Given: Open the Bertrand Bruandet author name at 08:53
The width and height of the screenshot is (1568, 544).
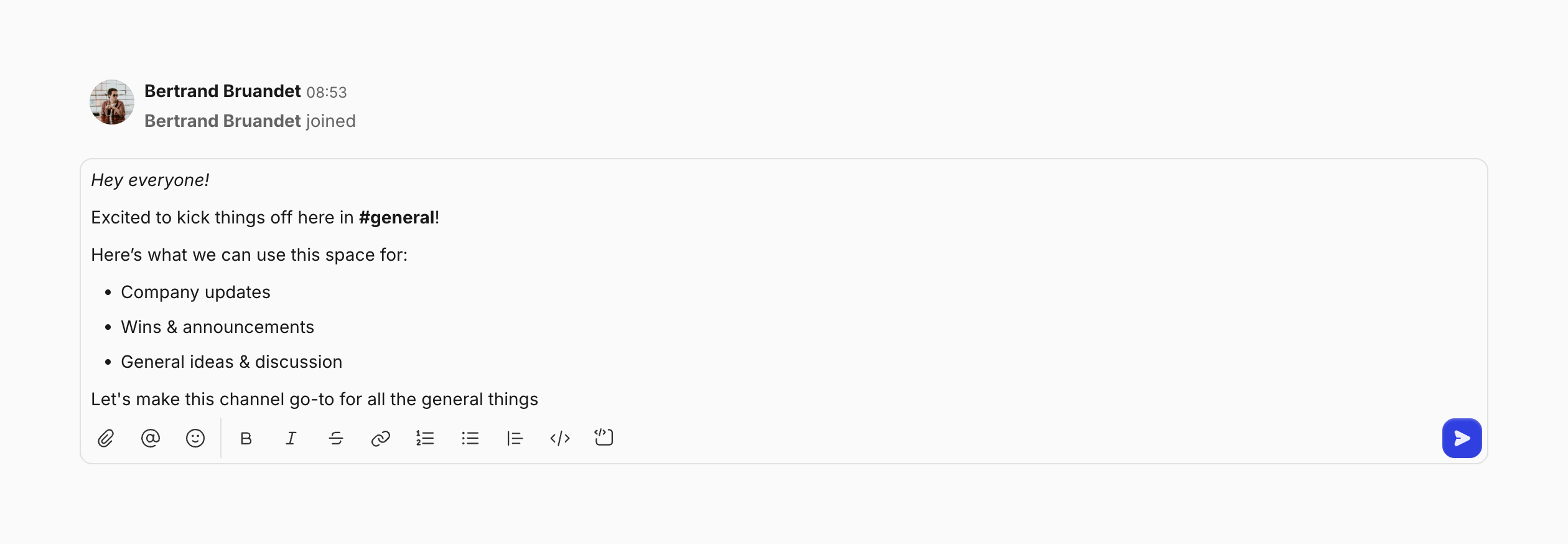Looking at the screenshot, I should 223,91.
